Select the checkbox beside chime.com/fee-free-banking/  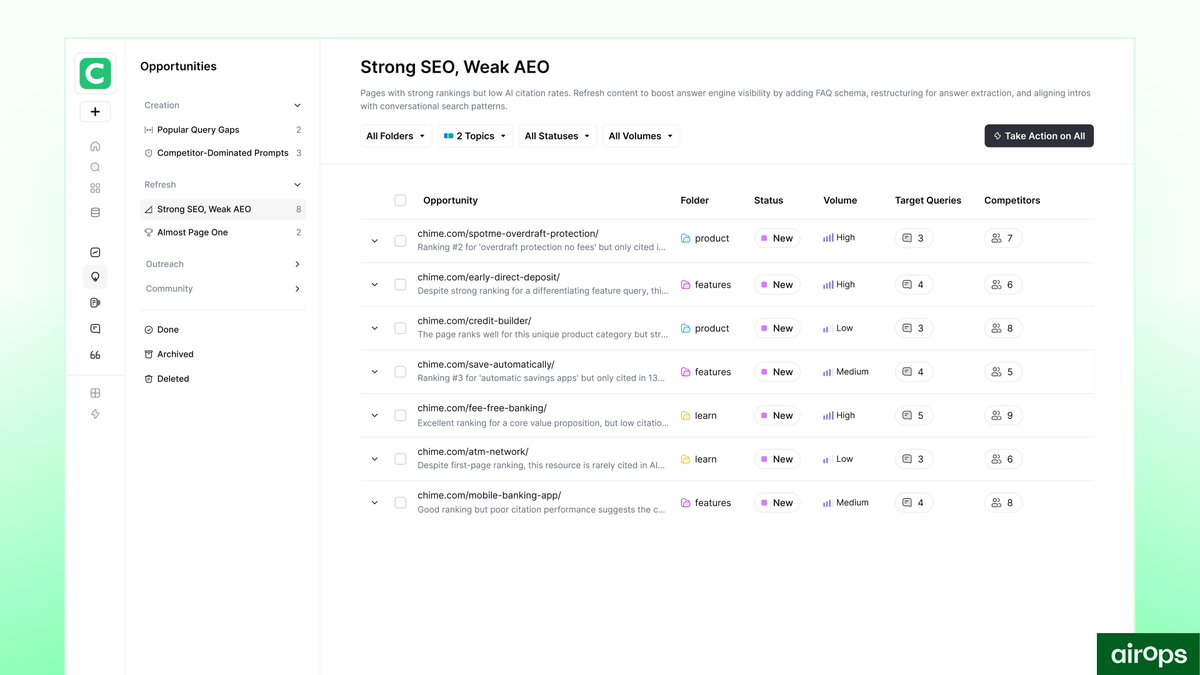[400, 415]
